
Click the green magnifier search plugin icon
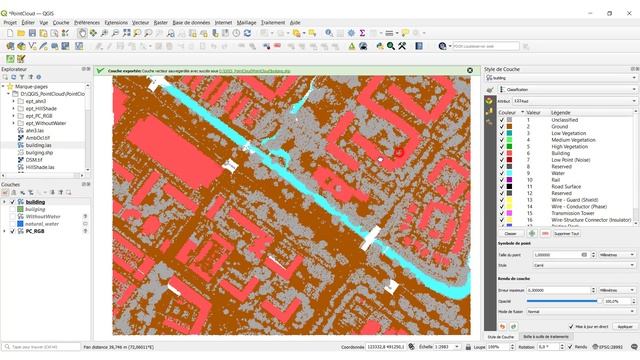[391, 46]
